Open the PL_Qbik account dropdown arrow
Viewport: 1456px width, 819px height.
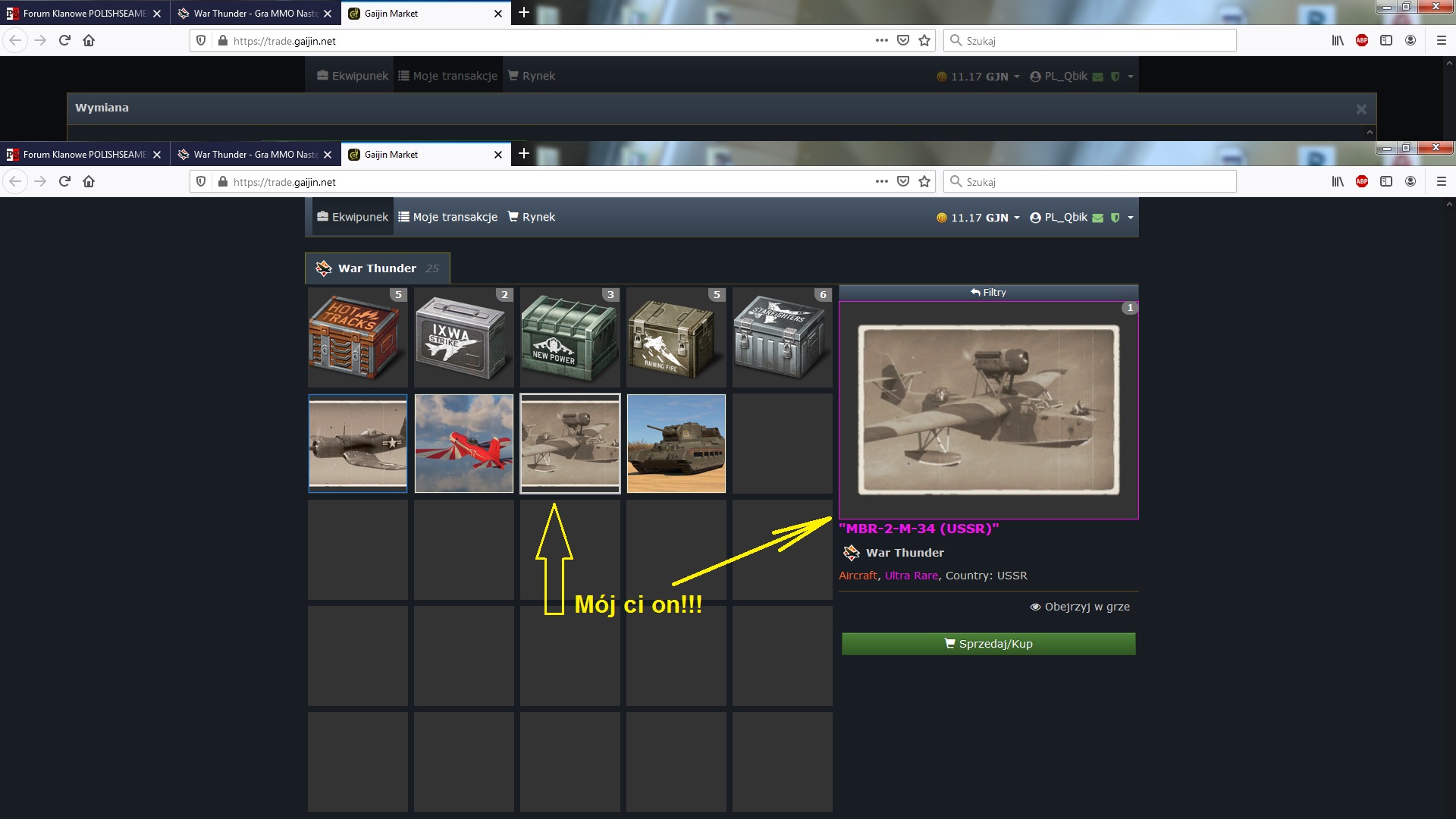(1130, 218)
